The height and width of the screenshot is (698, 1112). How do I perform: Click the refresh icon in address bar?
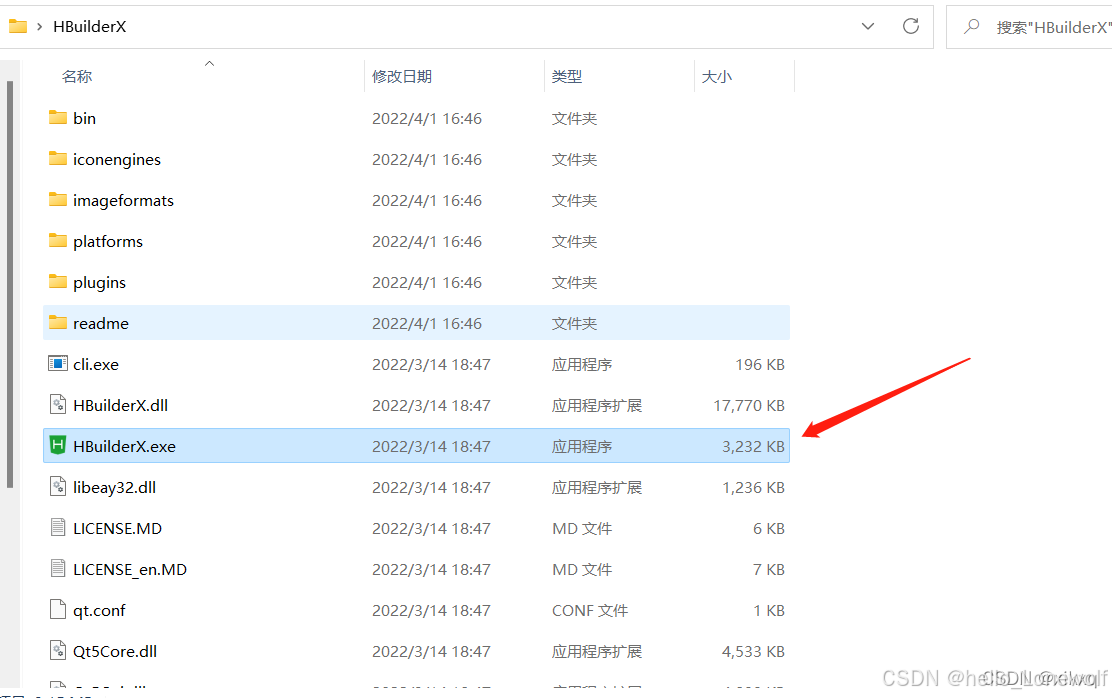tap(911, 26)
